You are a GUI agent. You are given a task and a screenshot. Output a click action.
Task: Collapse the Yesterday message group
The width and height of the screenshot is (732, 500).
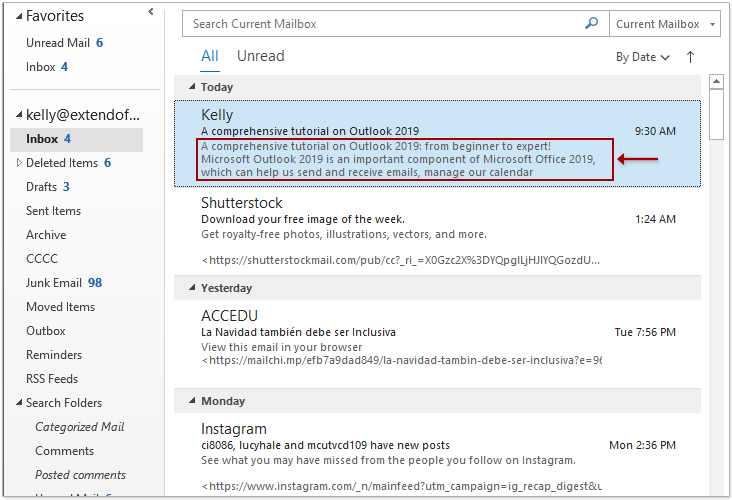192,288
